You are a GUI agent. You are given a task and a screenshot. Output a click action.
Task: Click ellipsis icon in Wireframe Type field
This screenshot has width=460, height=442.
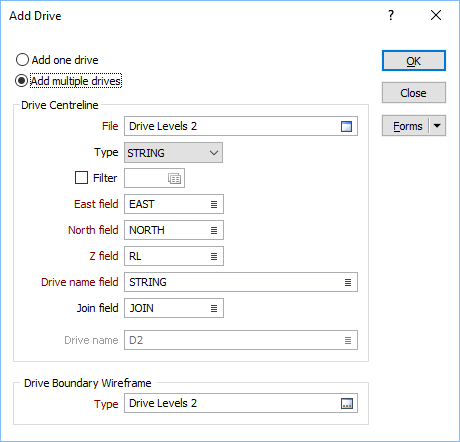(347, 404)
